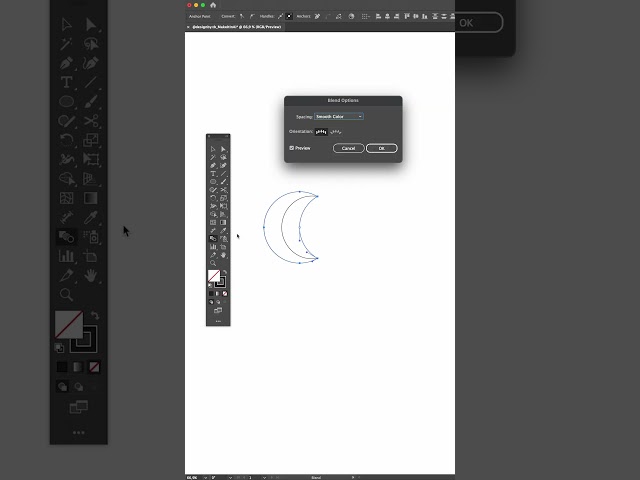Select the Selection tool in the small floating Tools panel

pyautogui.click(x=213, y=149)
